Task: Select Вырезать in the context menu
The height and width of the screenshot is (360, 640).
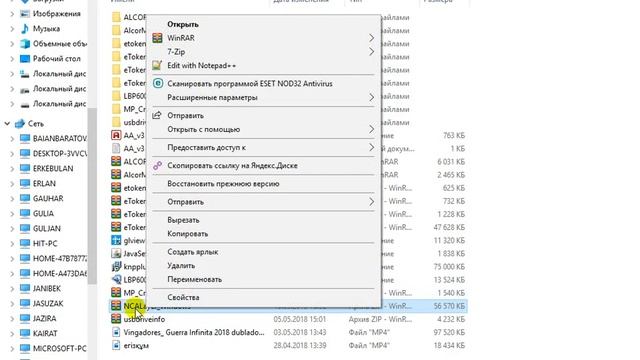Action: (263, 220)
